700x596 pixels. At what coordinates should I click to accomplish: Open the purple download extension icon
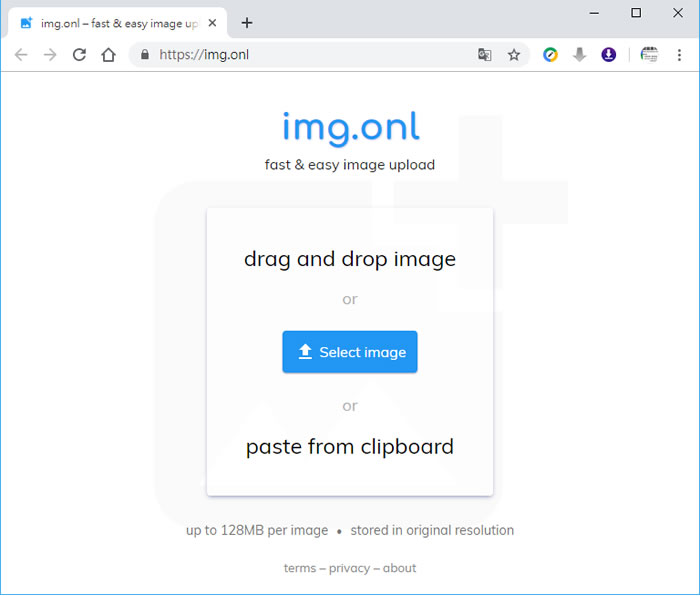608,55
